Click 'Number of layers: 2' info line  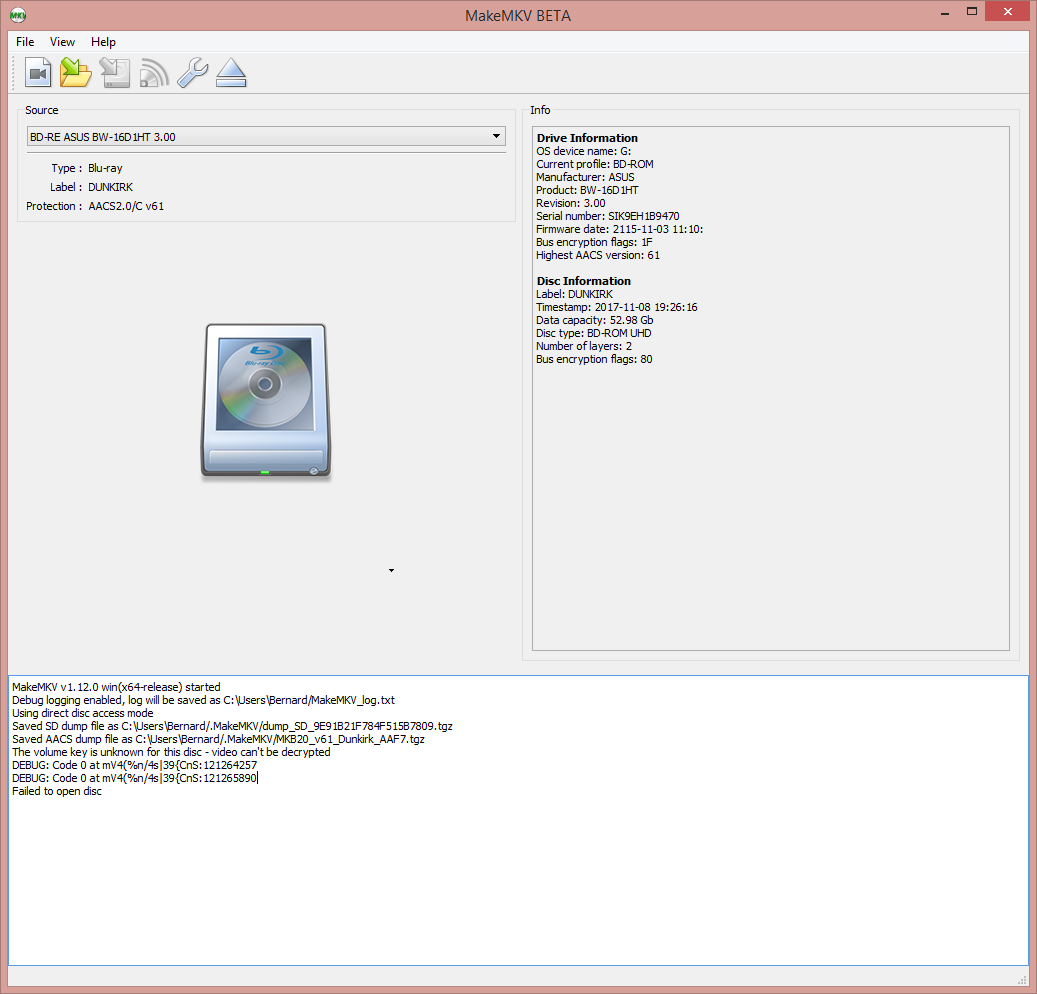point(584,346)
